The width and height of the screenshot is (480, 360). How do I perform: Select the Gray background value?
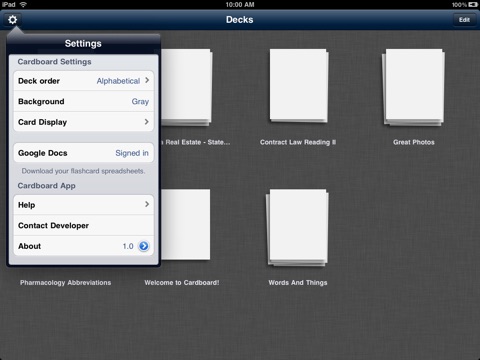tap(140, 102)
